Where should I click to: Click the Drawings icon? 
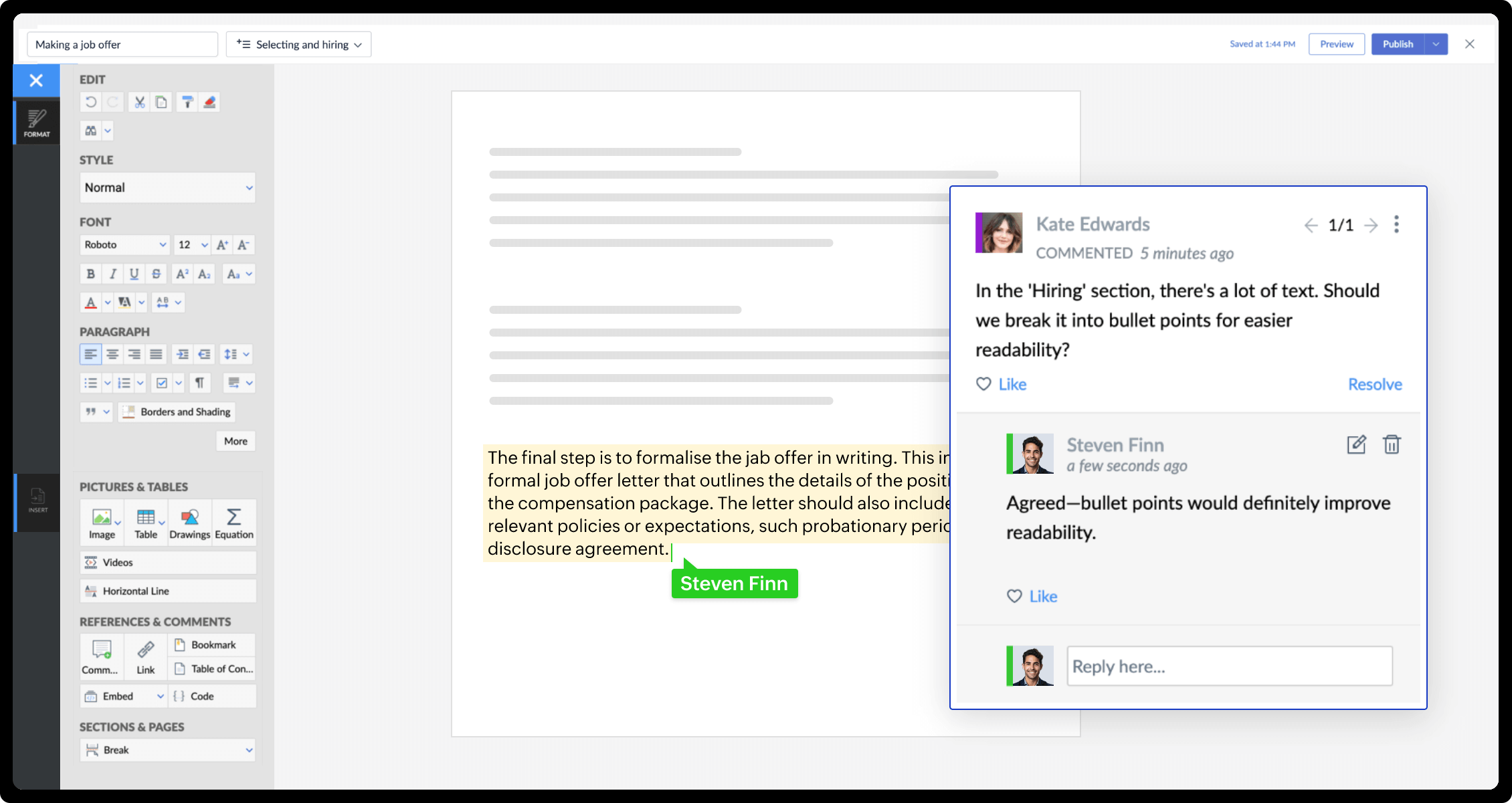(189, 523)
